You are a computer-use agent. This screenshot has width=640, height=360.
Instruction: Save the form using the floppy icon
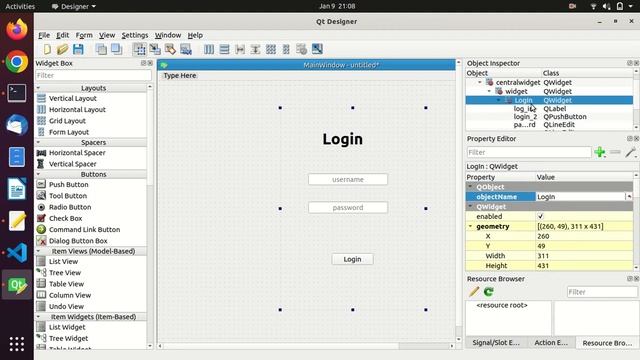pyautogui.click(x=78, y=49)
